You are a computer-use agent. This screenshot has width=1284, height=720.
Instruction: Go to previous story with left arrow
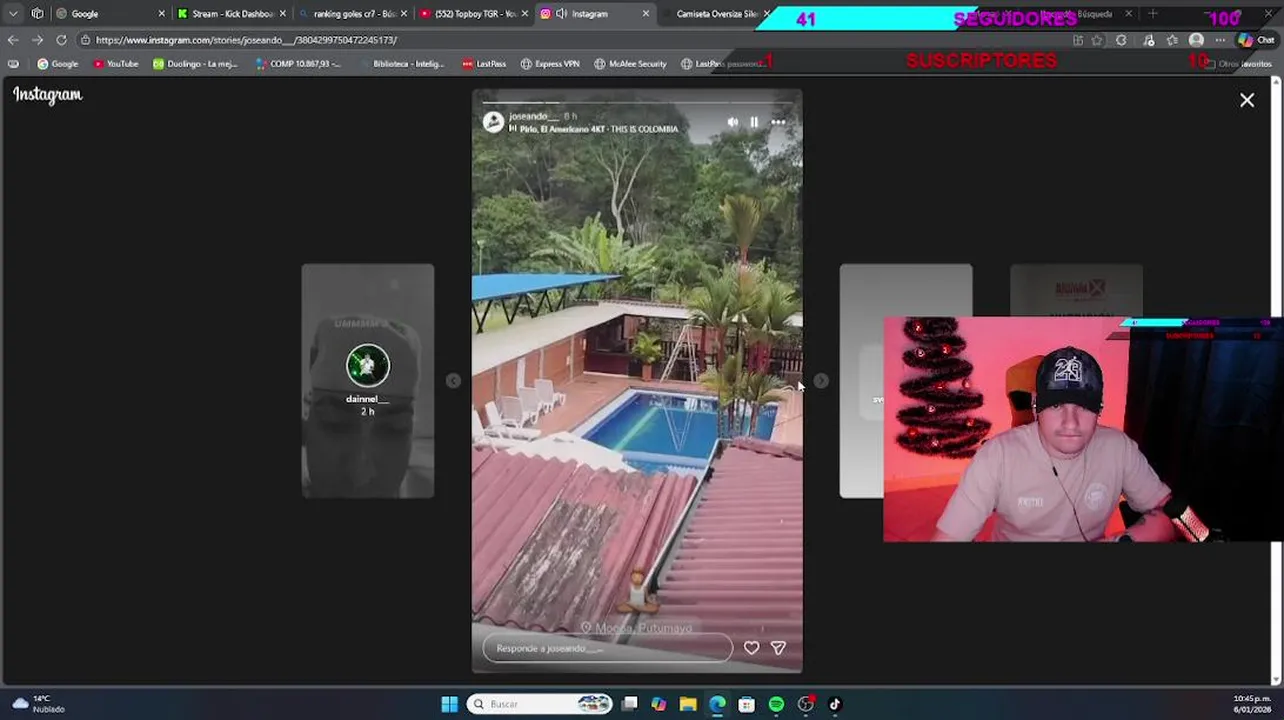coord(453,381)
